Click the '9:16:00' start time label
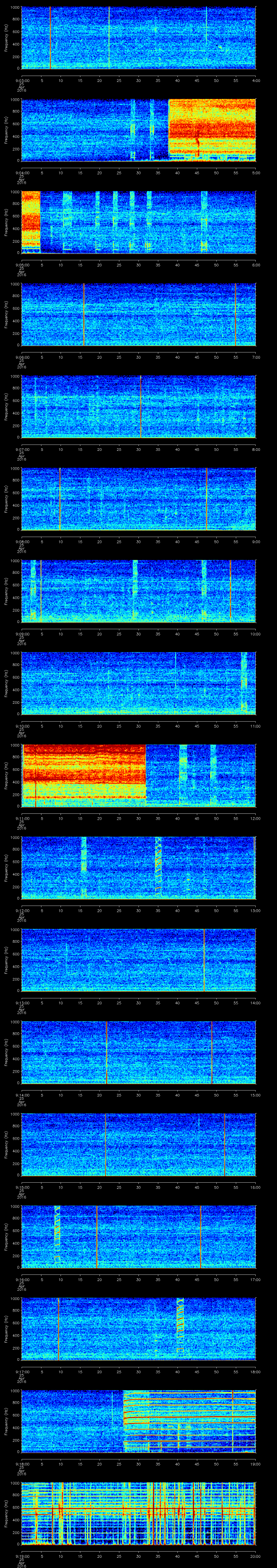277x1568 pixels. tap(22, 1279)
